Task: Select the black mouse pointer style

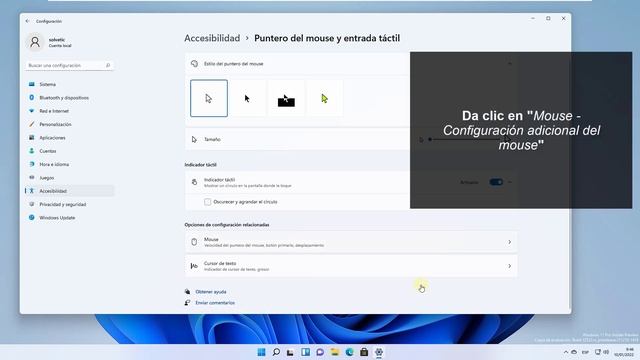Action: tap(247, 98)
